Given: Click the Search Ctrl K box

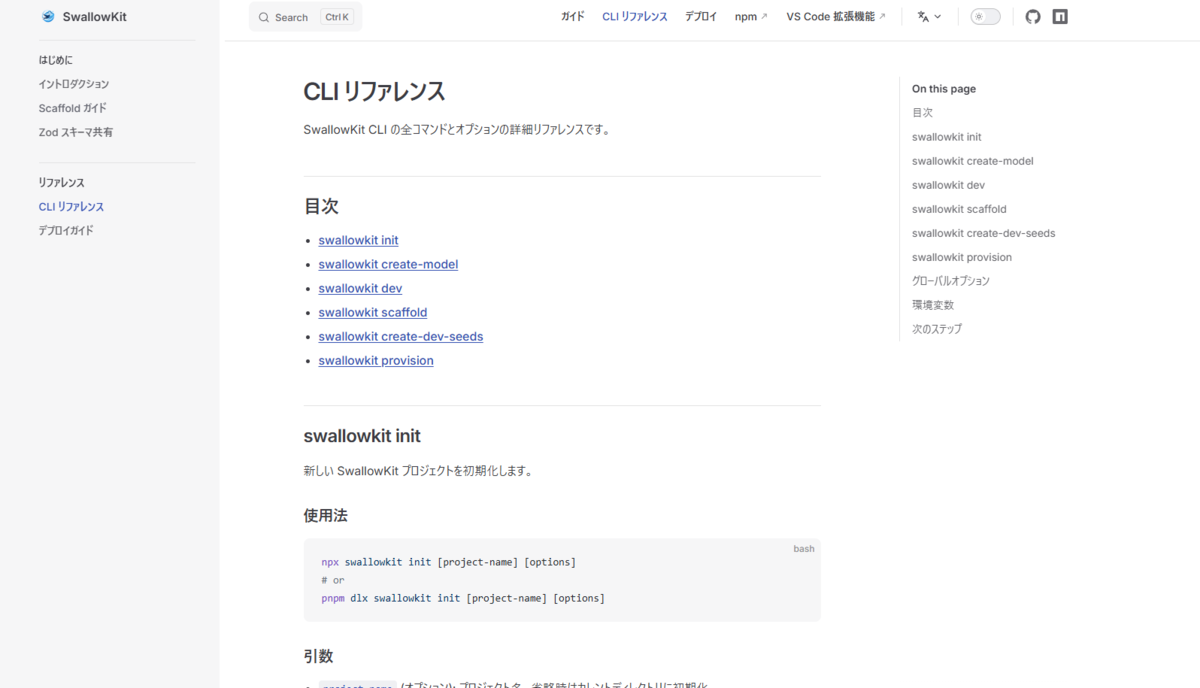Looking at the screenshot, I should click(x=305, y=17).
